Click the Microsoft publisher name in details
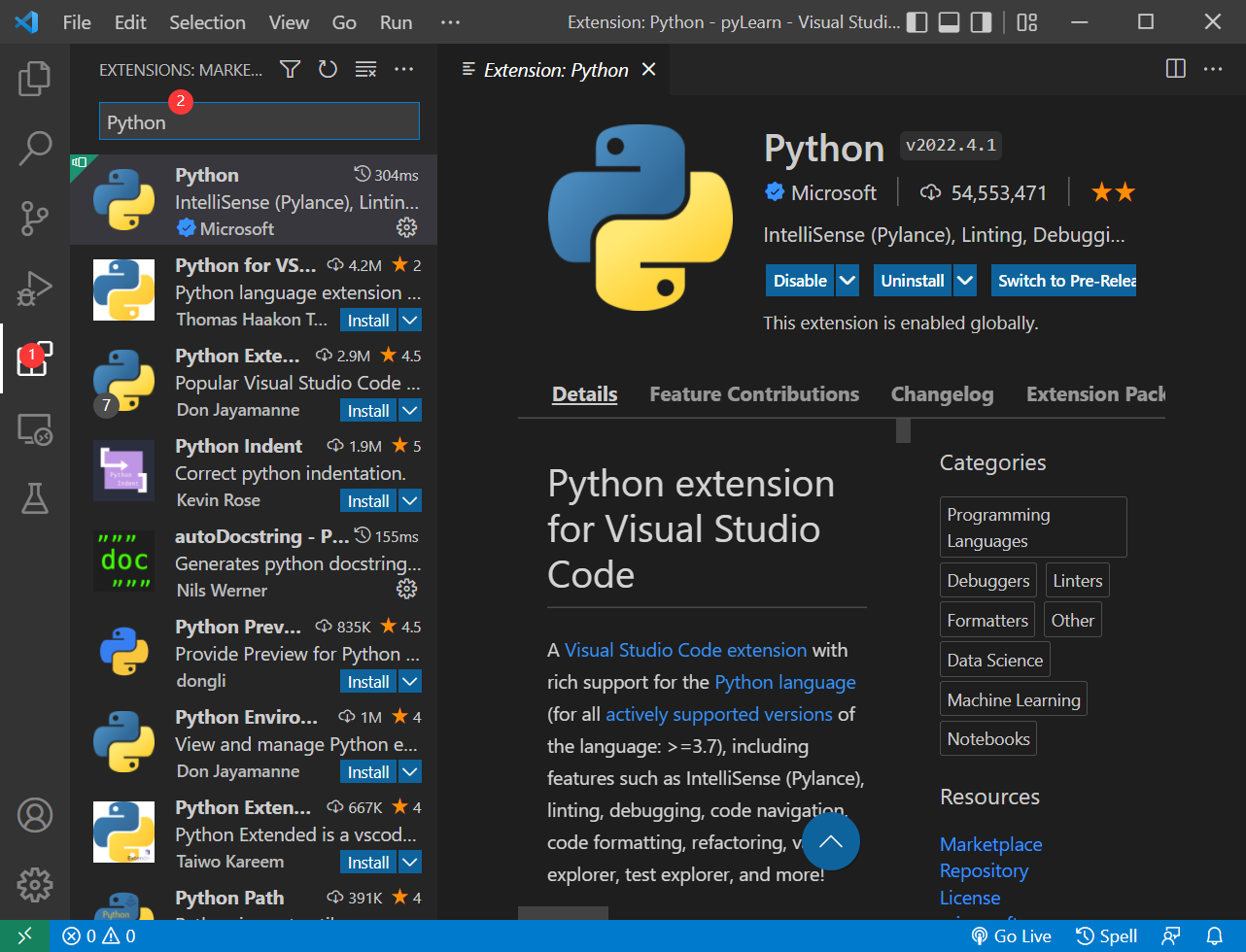This screenshot has height=952, width=1246. tap(834, 192)
